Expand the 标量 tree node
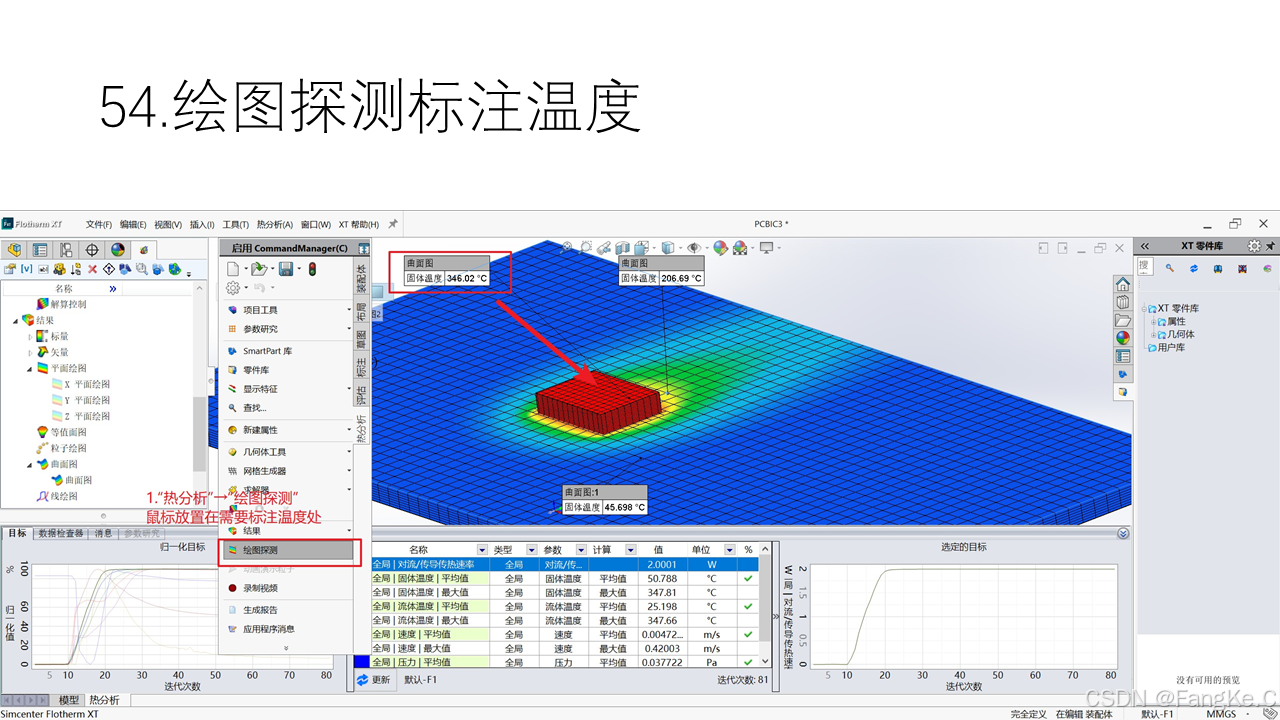 pos(30,336)
